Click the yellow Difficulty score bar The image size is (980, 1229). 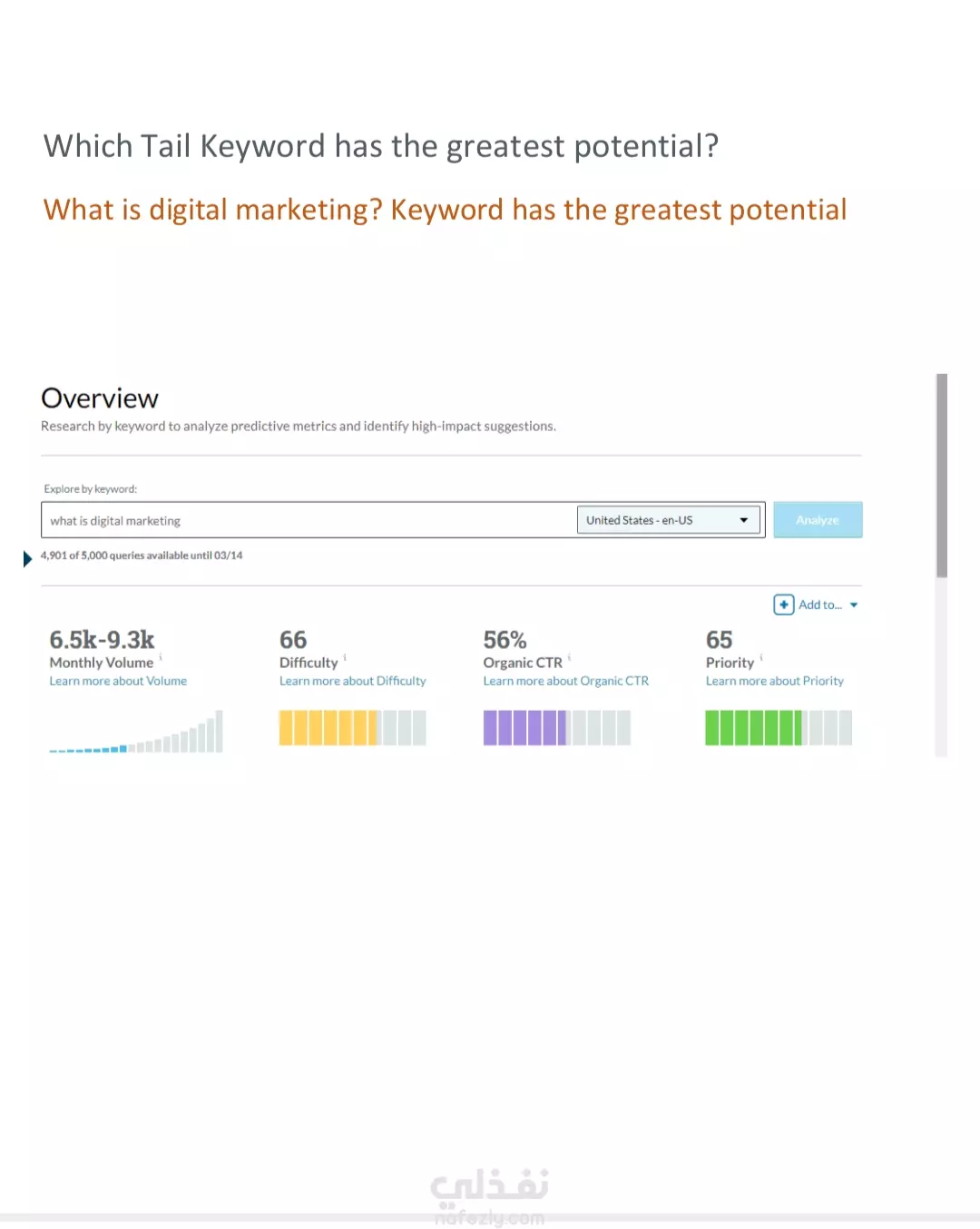(x=352, y=728)
